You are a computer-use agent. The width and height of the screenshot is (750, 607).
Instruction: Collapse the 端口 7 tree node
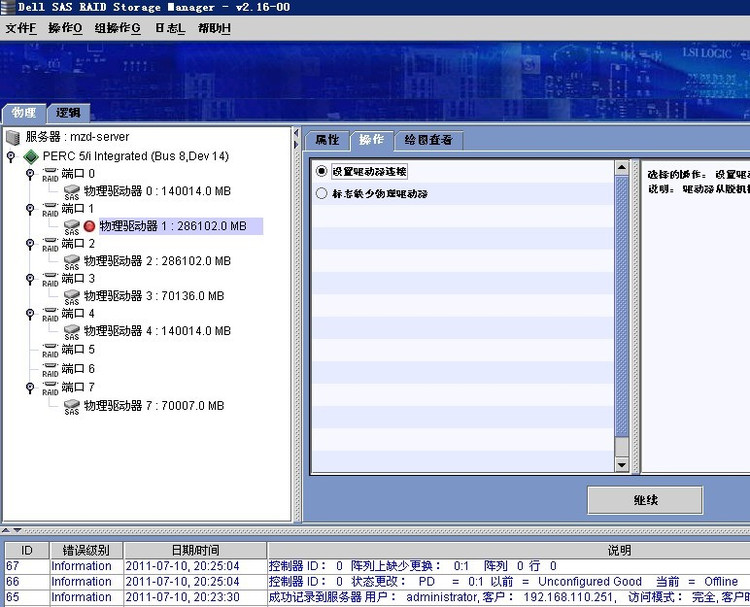pyautogui.click(x=30, y=388)
